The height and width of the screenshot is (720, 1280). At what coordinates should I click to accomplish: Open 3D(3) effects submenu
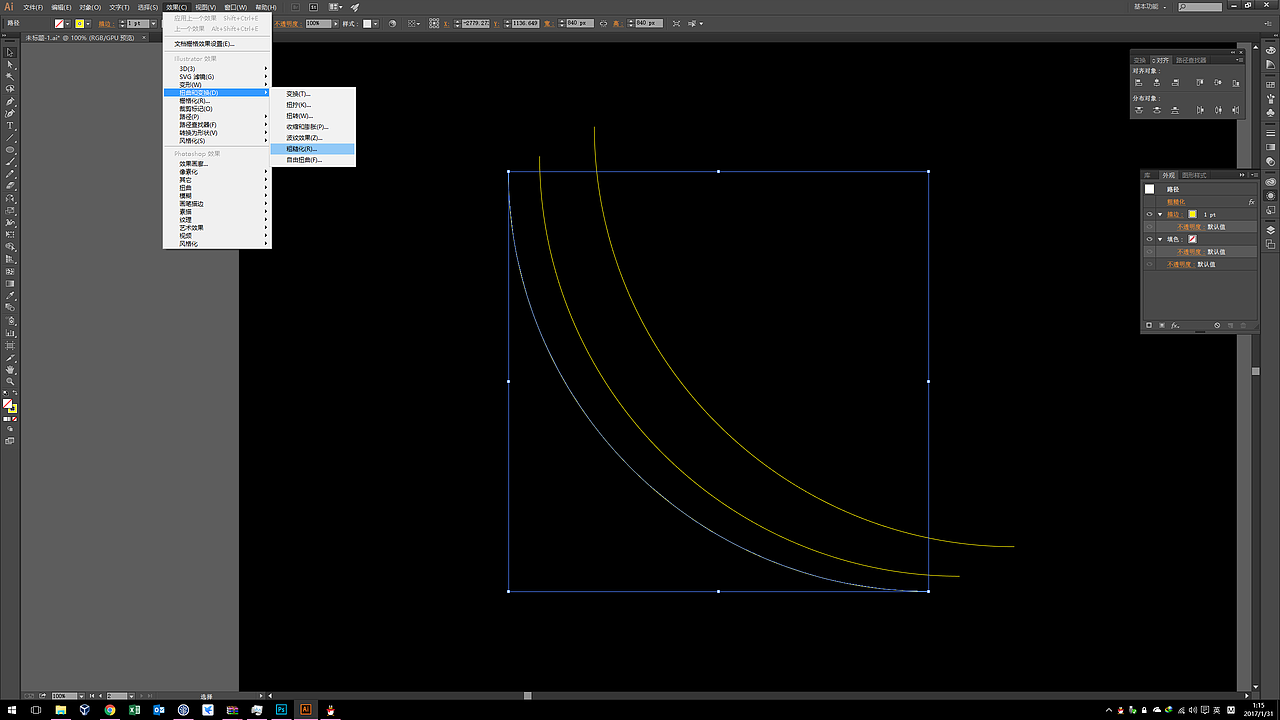coord(217,69)
